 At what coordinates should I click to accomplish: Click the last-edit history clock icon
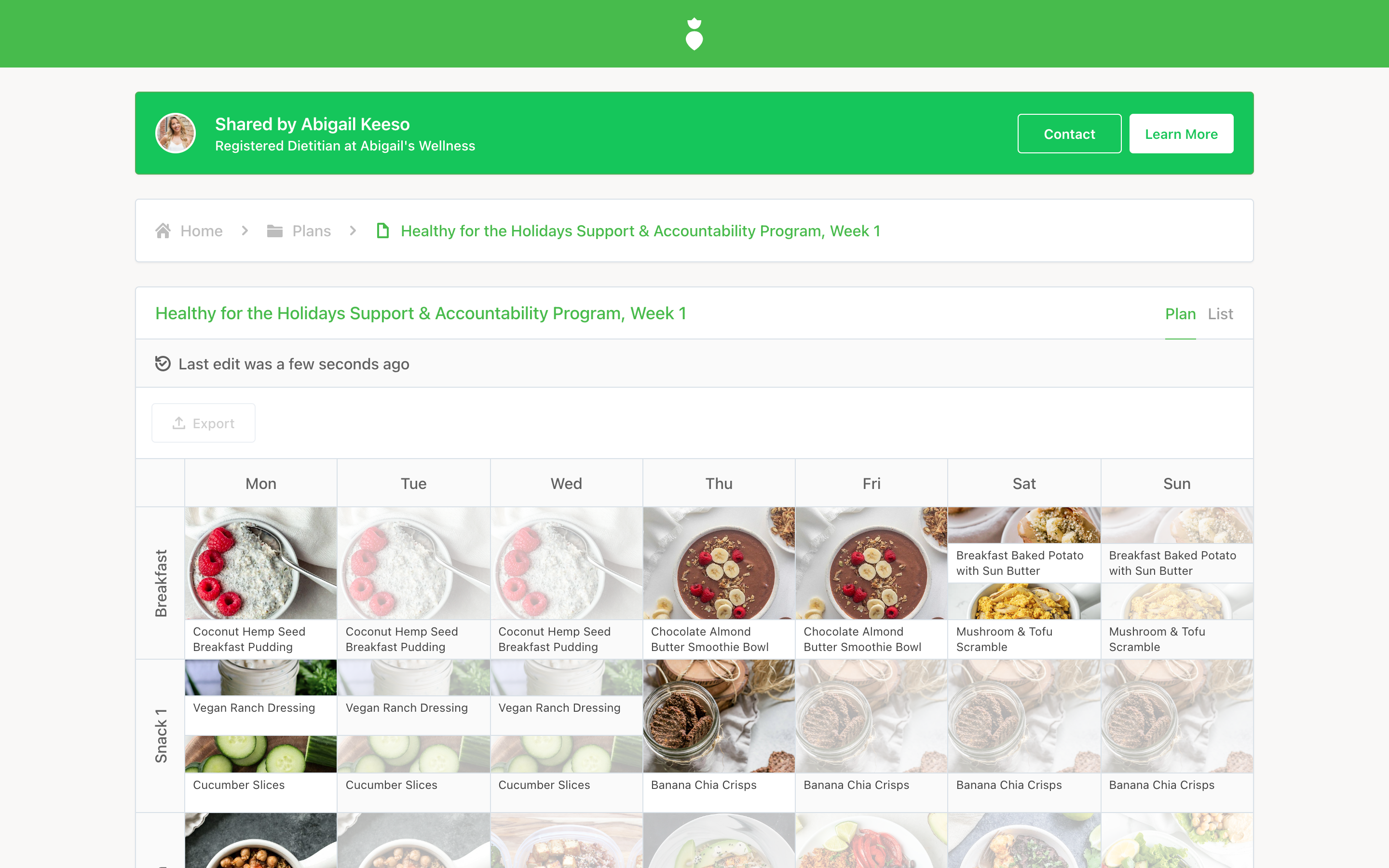point(163,364)
